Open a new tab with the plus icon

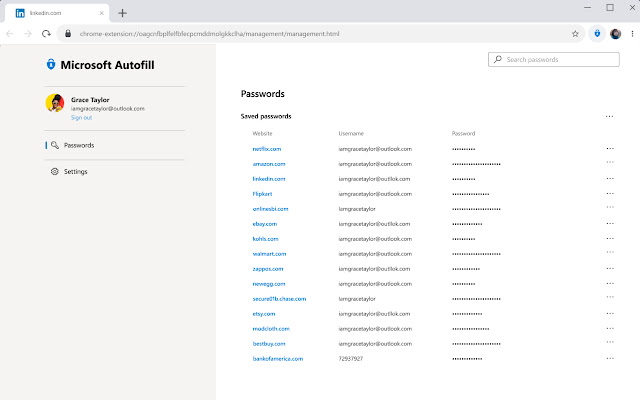pyautogui.click(x=122, y=13)
